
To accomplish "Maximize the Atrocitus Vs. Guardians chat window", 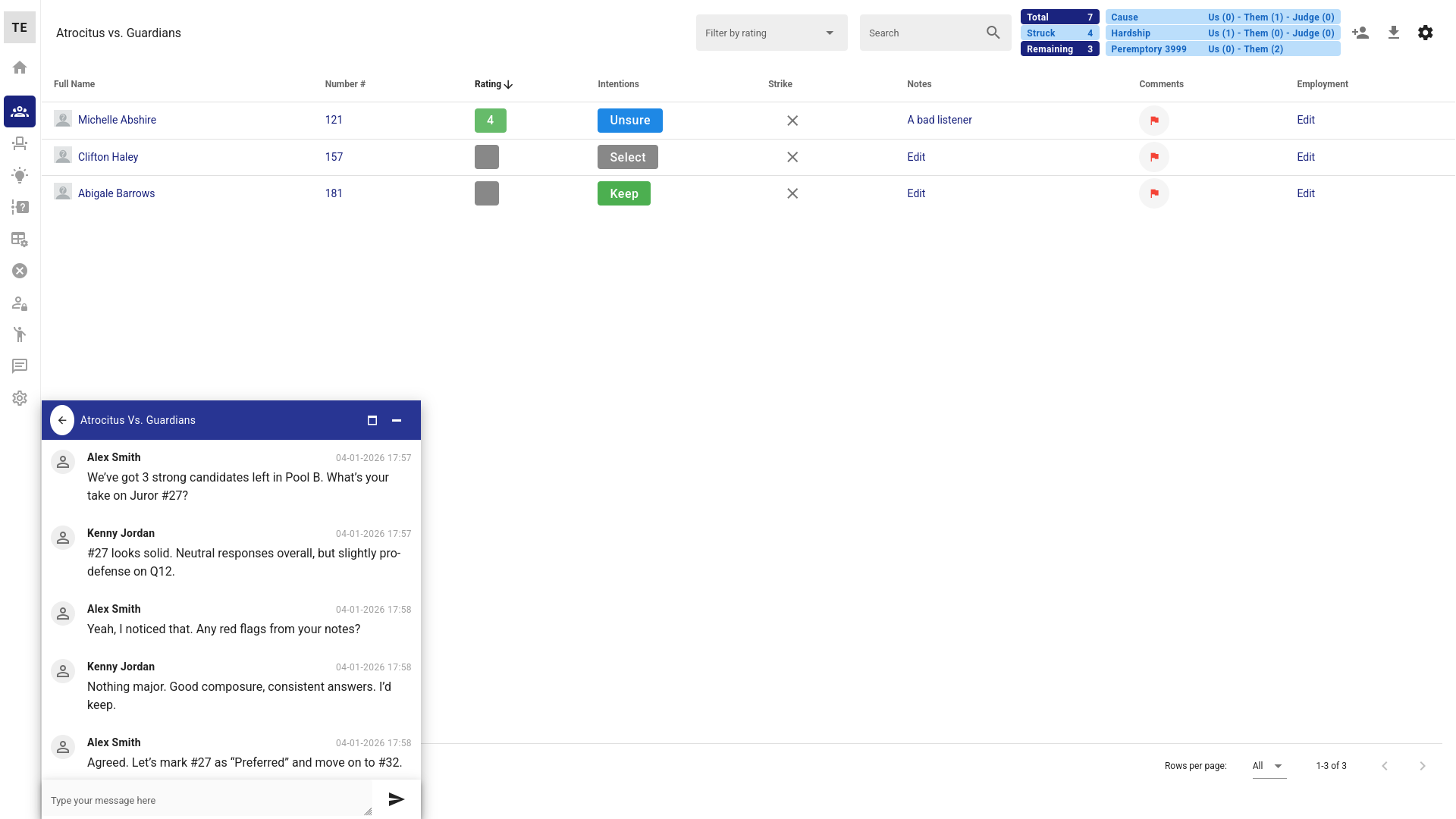I will click(x=372, y=420).
